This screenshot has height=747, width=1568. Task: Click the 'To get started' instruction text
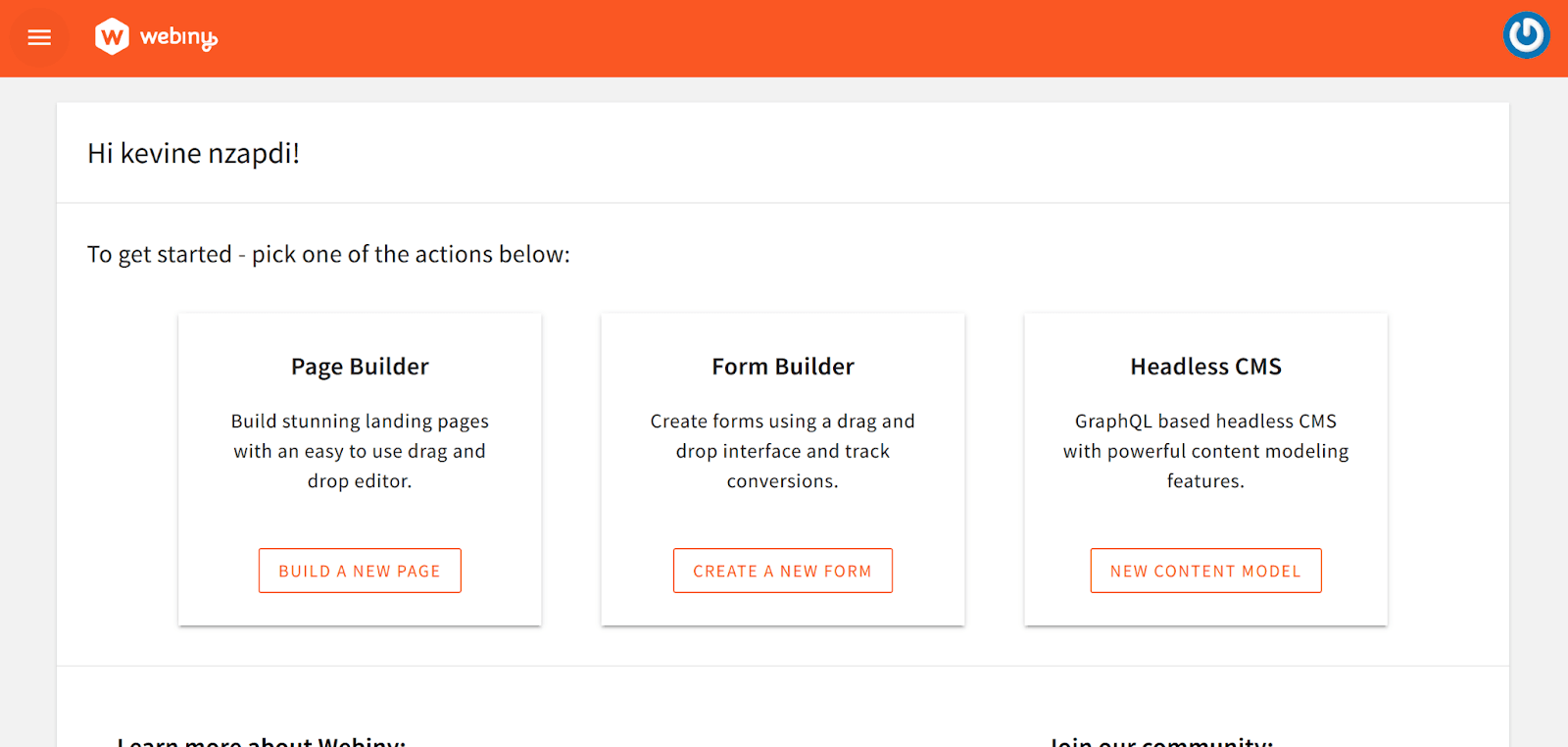[328, 255]
